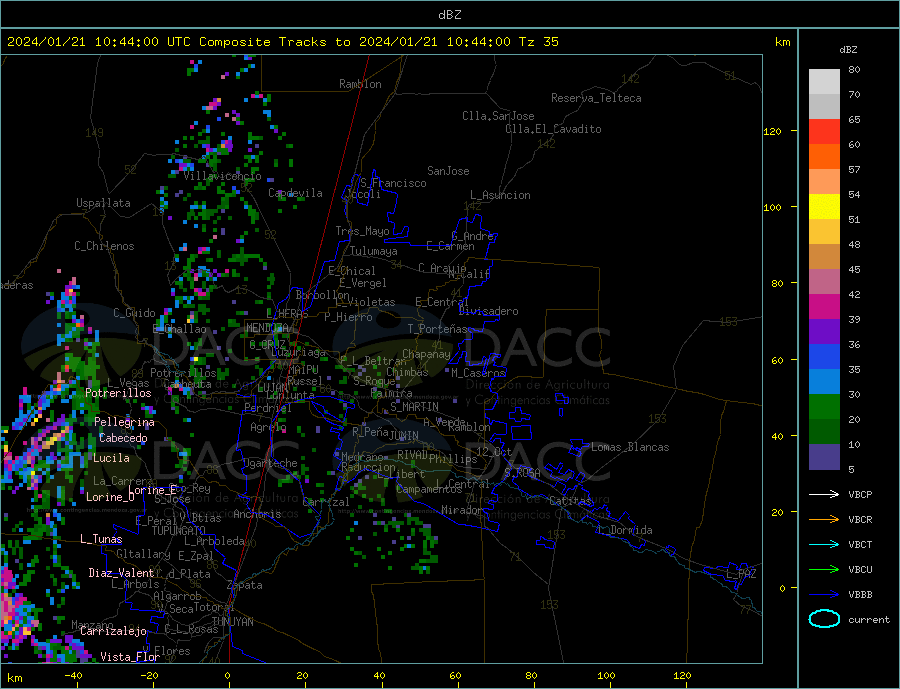Click the 'E_Carmen' map label

(x=450, y=246)
